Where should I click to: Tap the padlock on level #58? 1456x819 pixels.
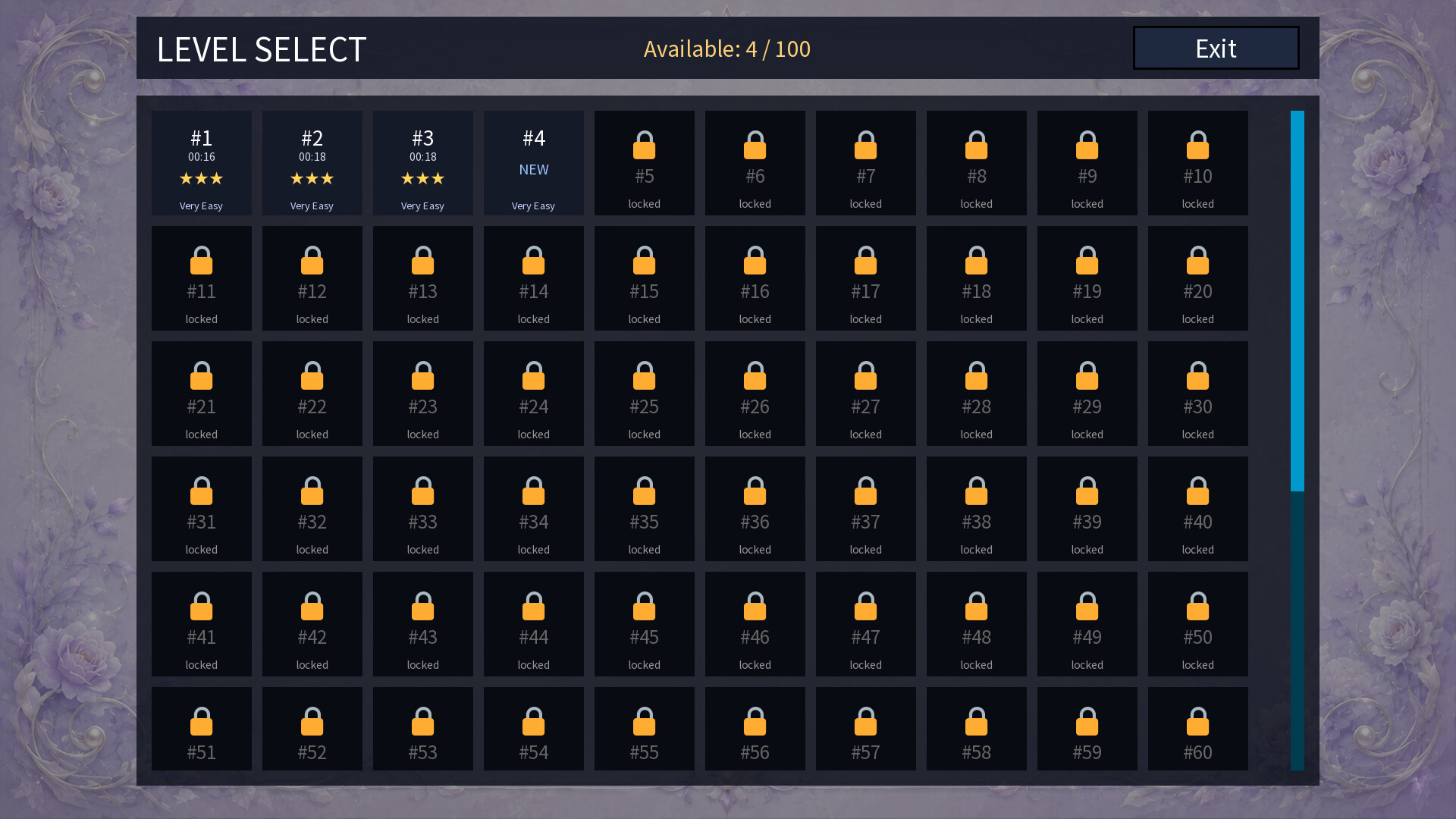[977, 721]
